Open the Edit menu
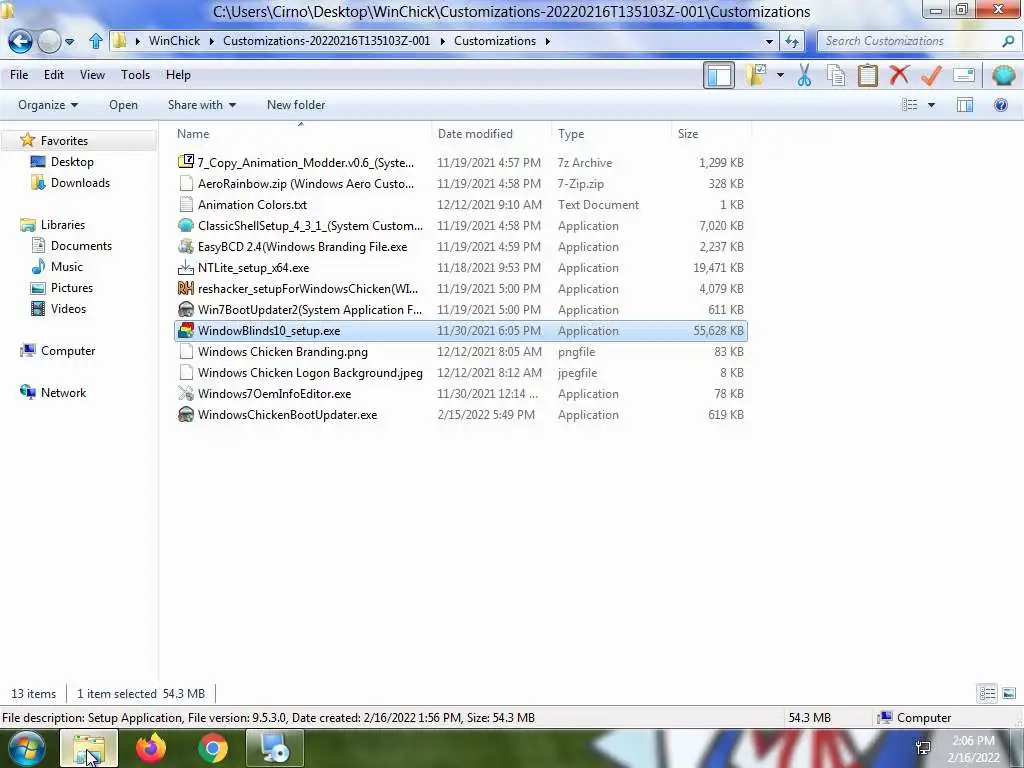The image size is (1024, 768). 54,75
